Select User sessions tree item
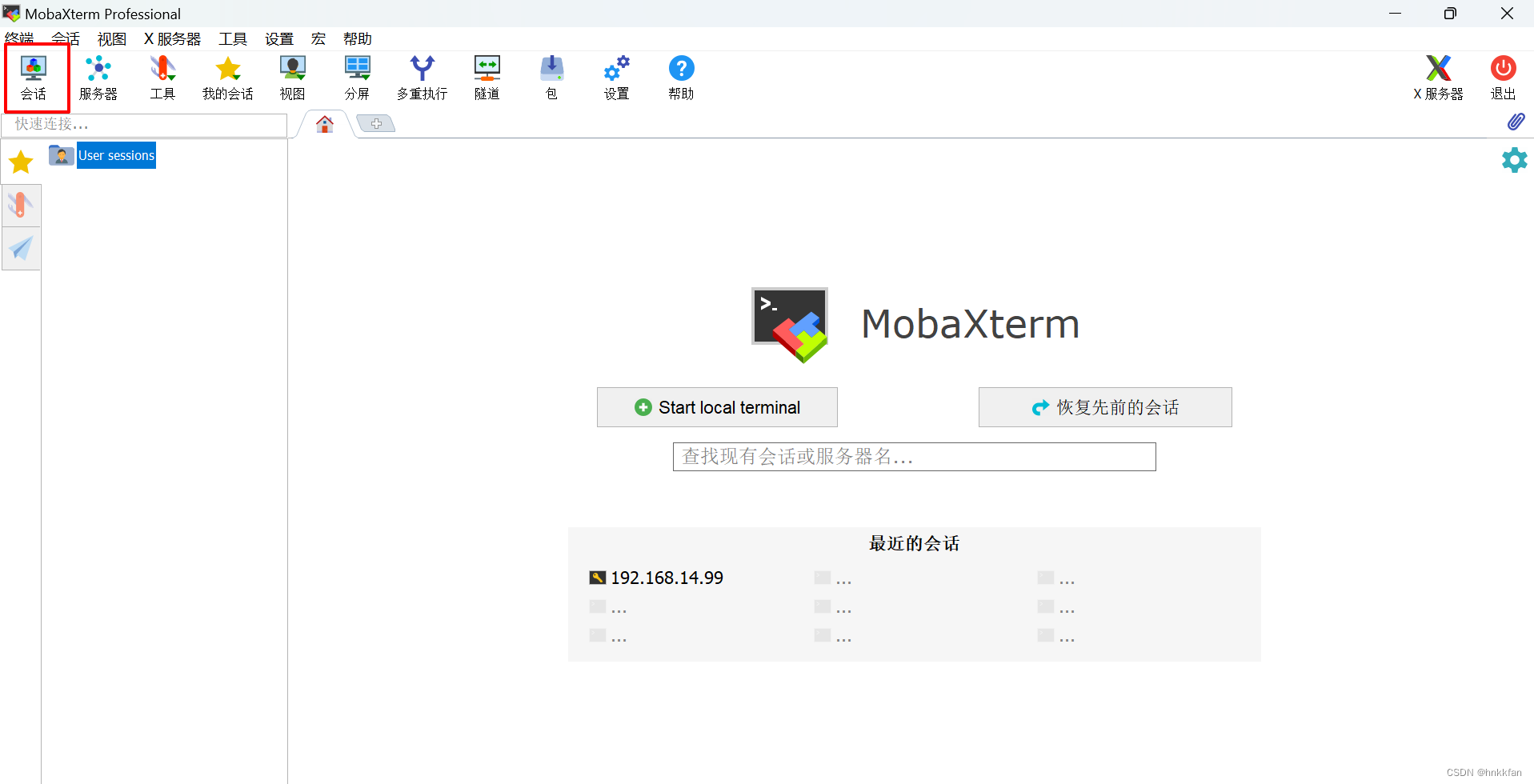This screenshot has width=1534, height=784. [x=116, y=155]
